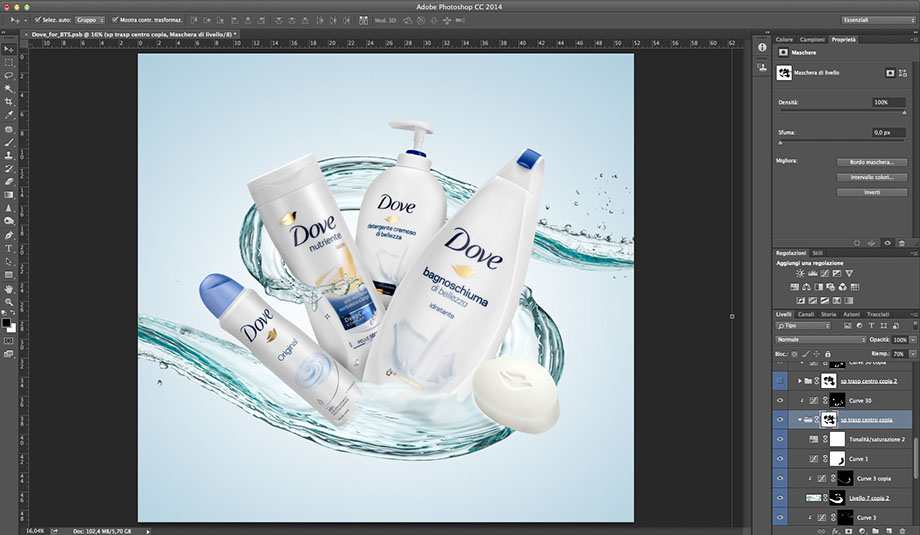Viewport: 920px width, 535px height.
Task: Click the Bordo maschera button
Action: pos(871,162)
